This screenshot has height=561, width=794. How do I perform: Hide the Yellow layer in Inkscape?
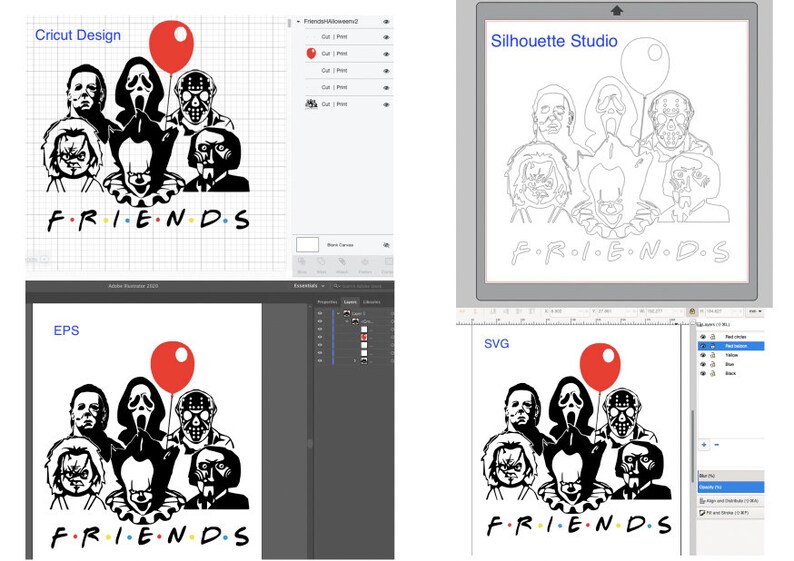703,355
